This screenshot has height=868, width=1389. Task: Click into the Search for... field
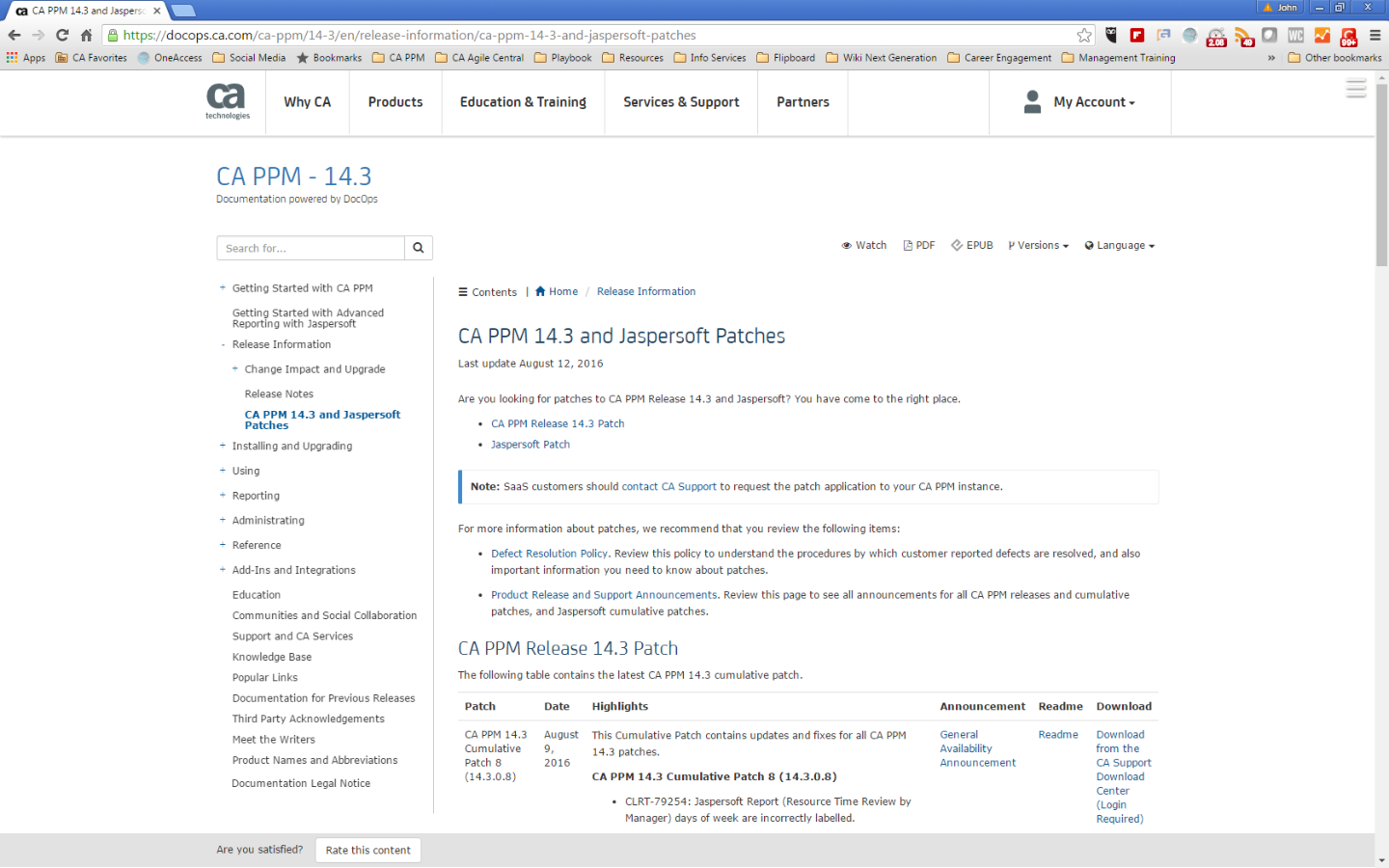[x=311, y=248]
